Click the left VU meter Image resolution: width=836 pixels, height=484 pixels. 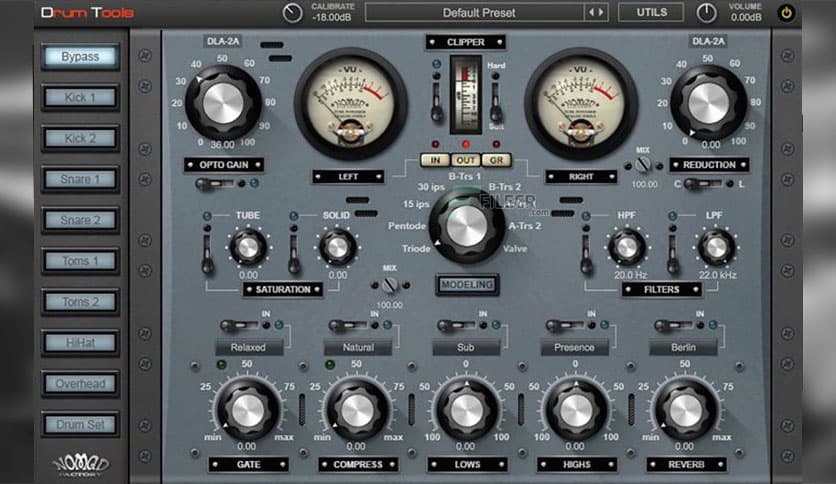350,103
